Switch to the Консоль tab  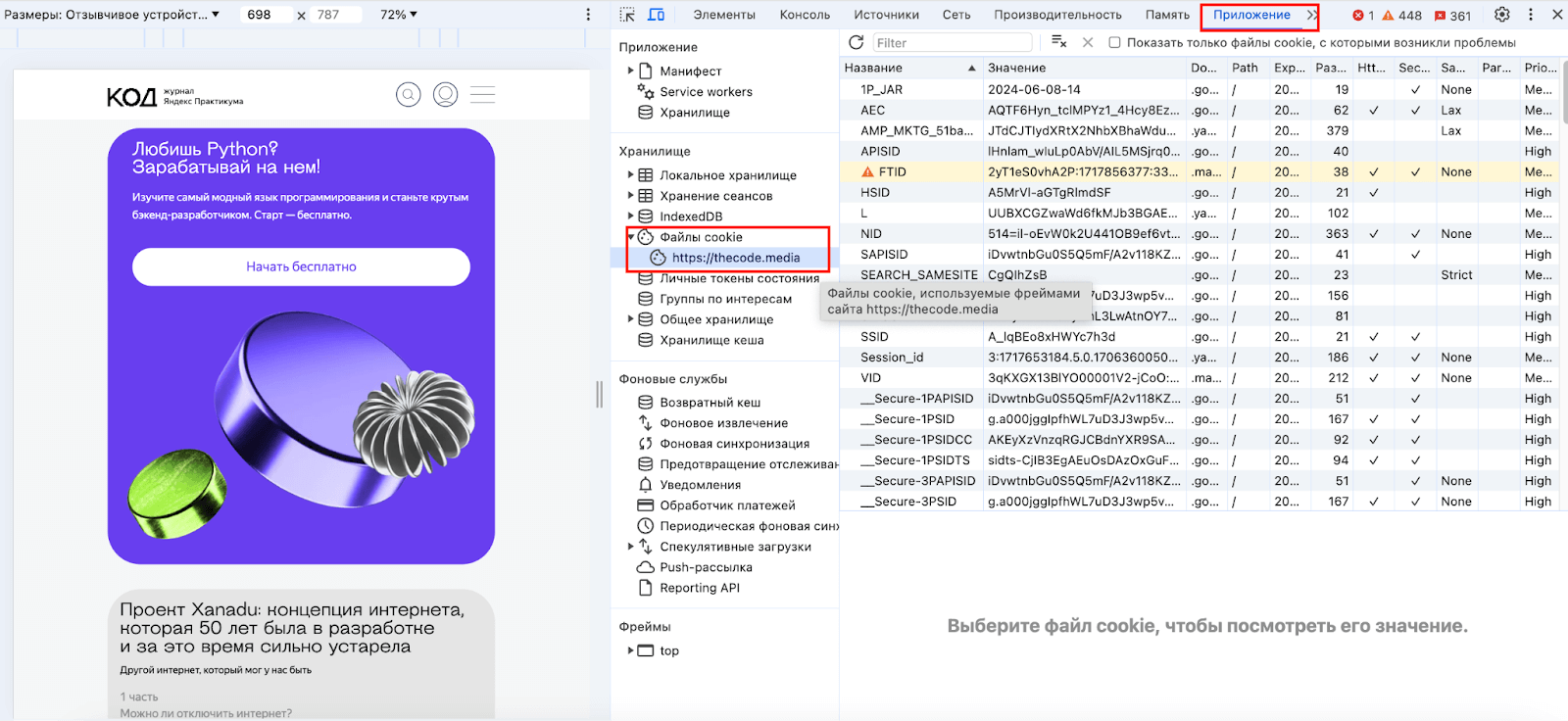pyautogui.click(x=805, y=15)
